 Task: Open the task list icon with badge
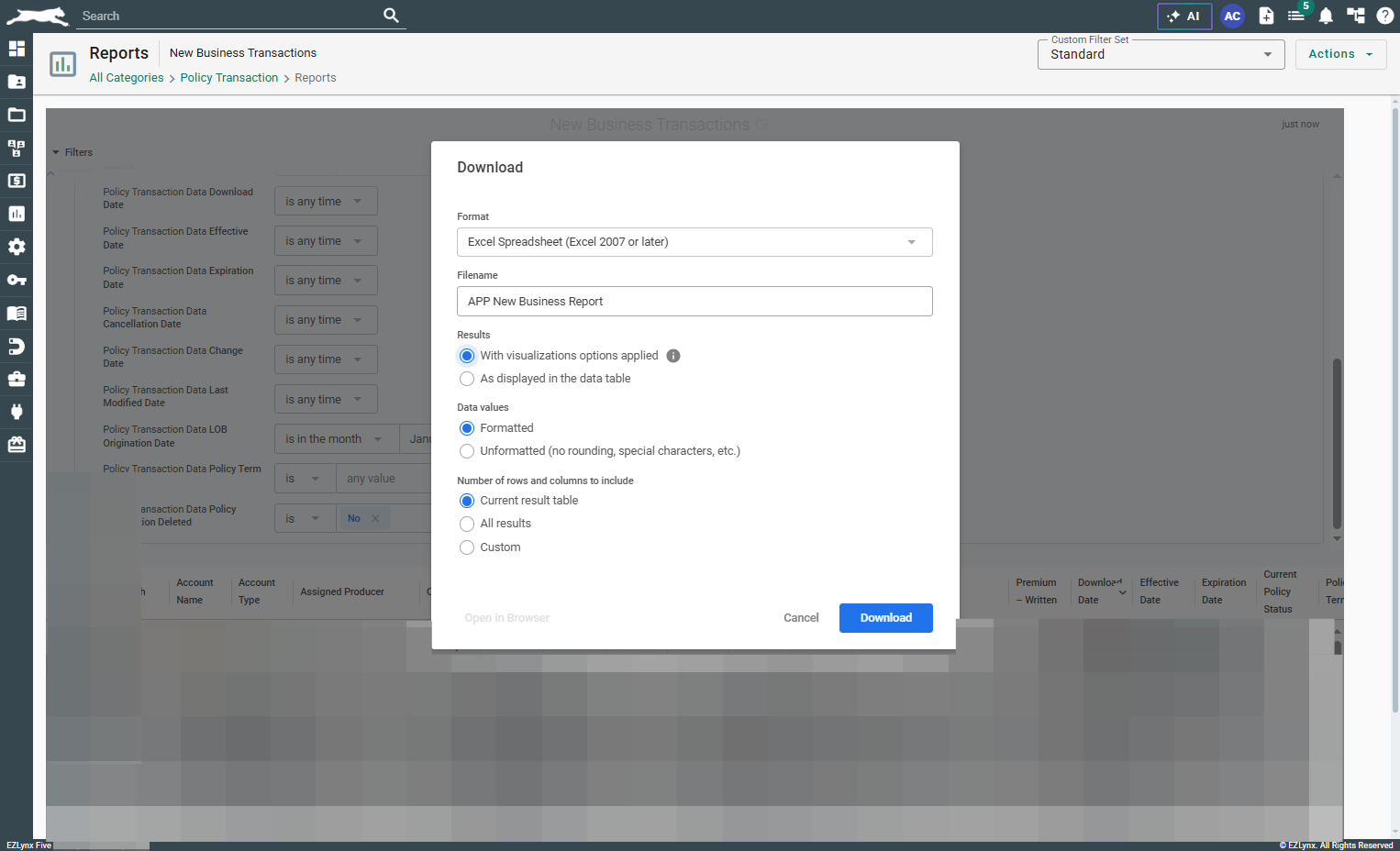(x=1296, y=16)
